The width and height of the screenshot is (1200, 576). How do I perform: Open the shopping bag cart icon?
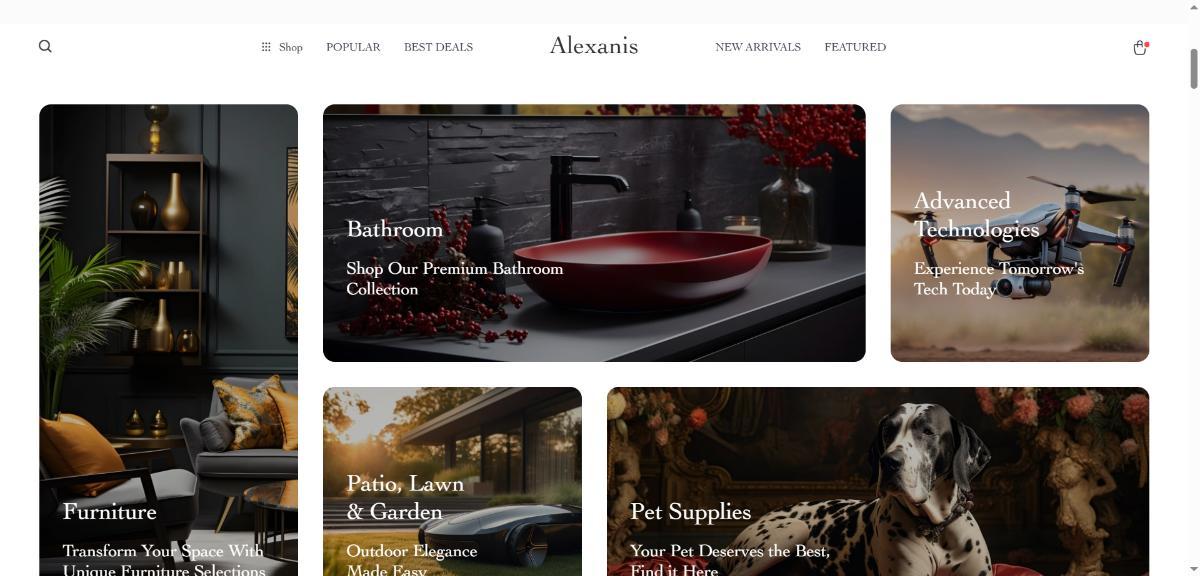click(1139, 47)
